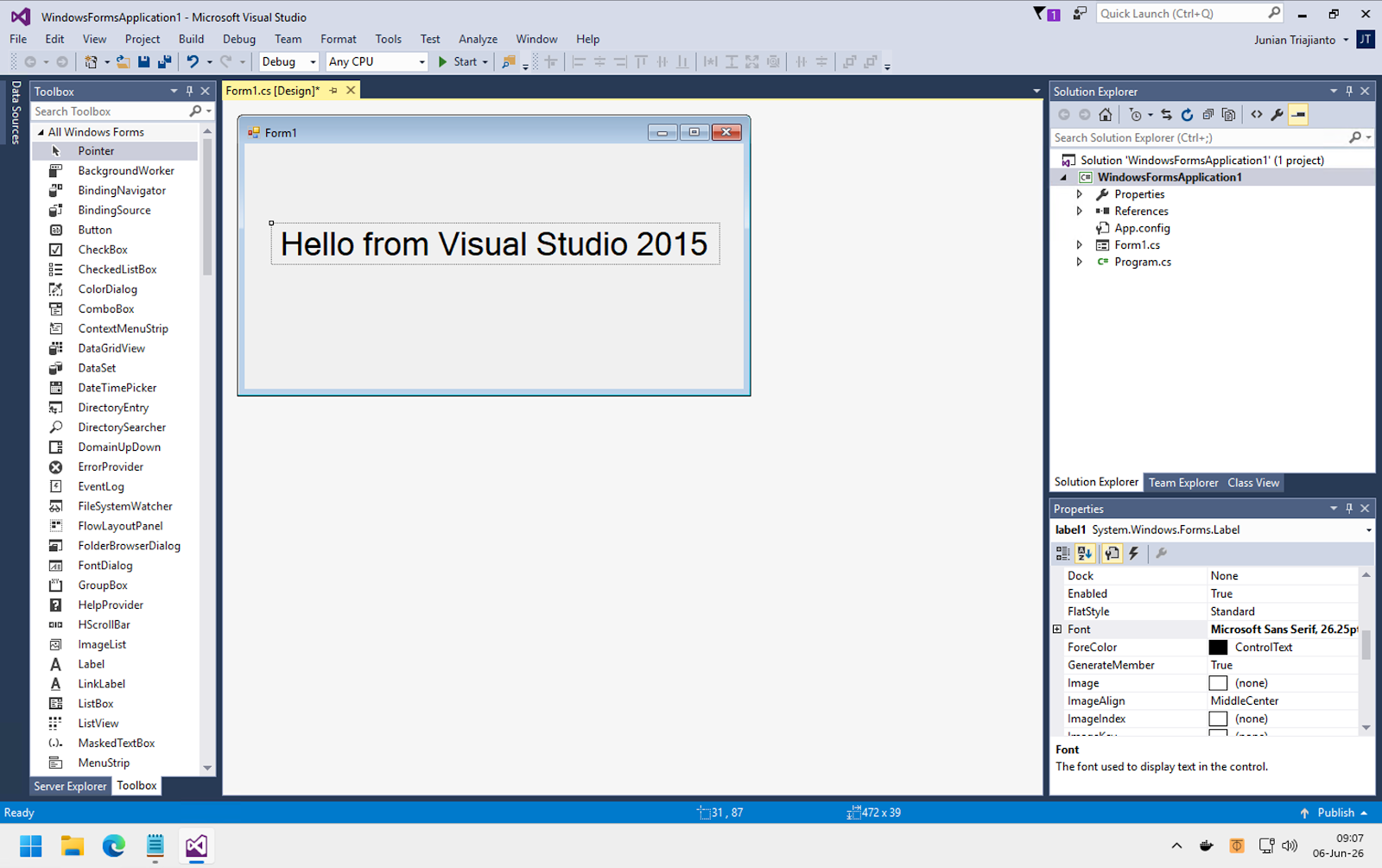Screen dimensions: 1382x868
Task: Expand the References node
Action: point(1079,211)
